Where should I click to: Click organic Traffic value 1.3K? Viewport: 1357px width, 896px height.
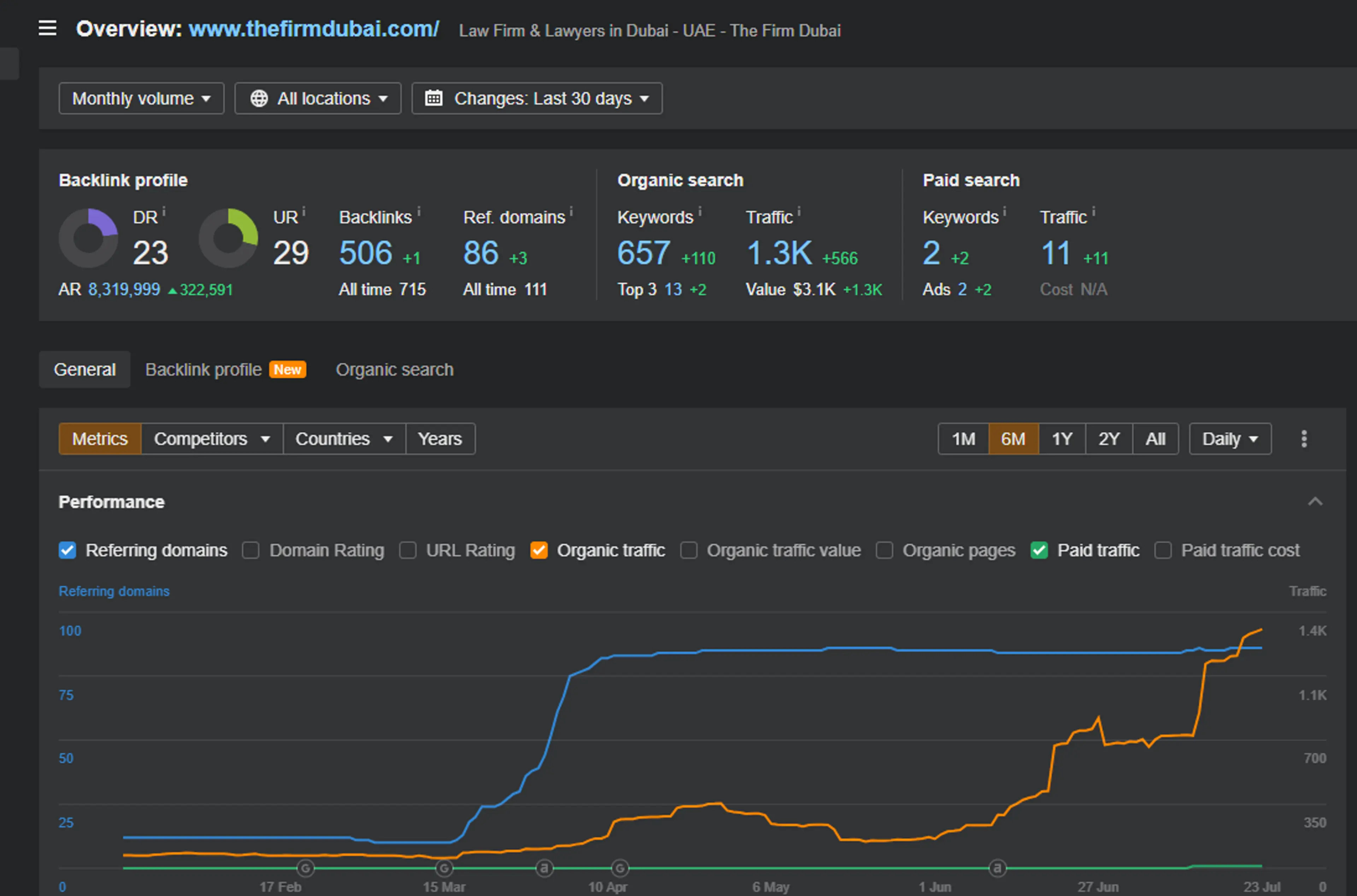(x=779, y=253)
